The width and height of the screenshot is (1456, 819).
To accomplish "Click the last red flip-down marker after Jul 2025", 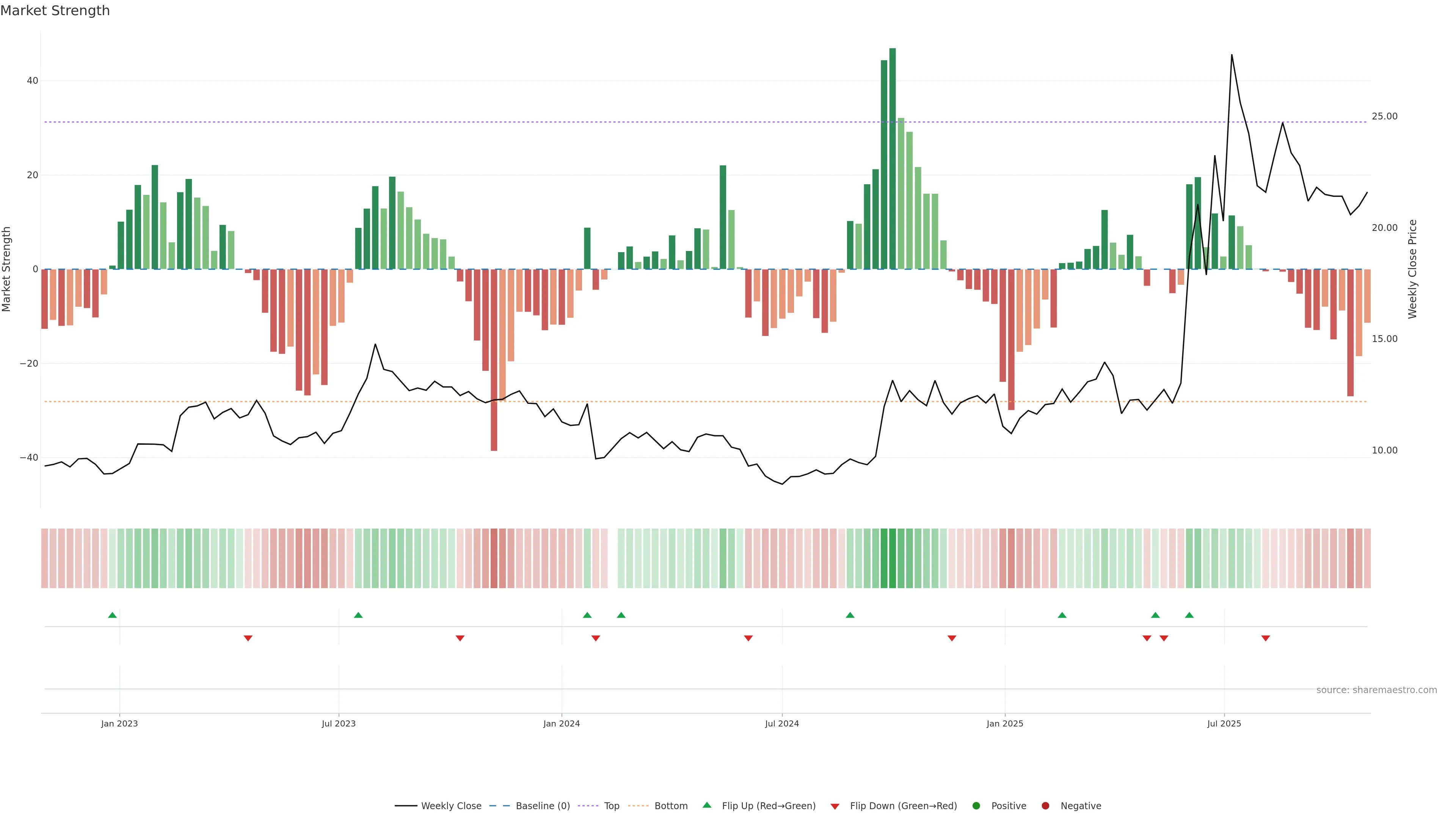I will 1266,638.
